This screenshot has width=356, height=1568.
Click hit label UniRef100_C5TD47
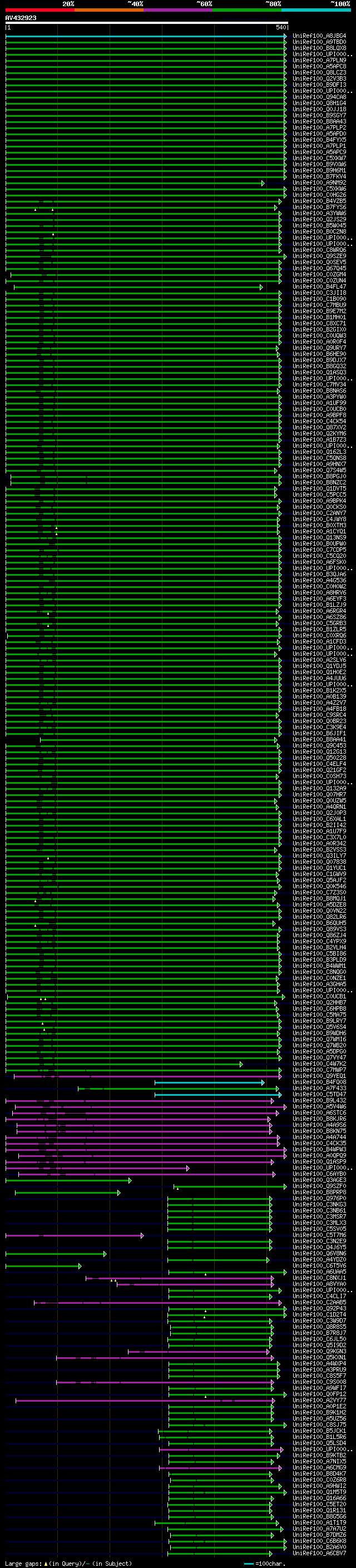319,1095
